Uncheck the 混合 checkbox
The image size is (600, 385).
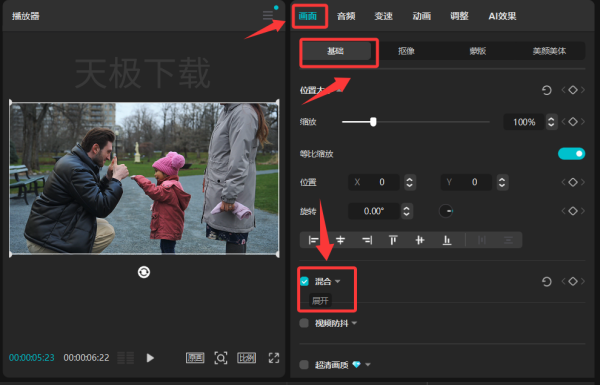click(304, 281)
